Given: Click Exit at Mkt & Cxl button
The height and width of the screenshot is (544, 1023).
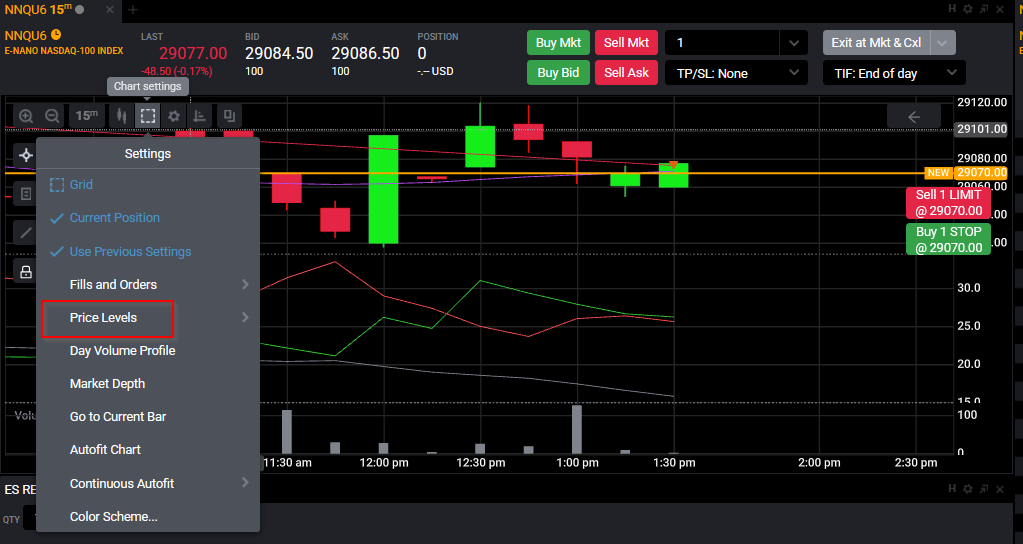Looking at the screenshot, I should (x=876, y=42).
